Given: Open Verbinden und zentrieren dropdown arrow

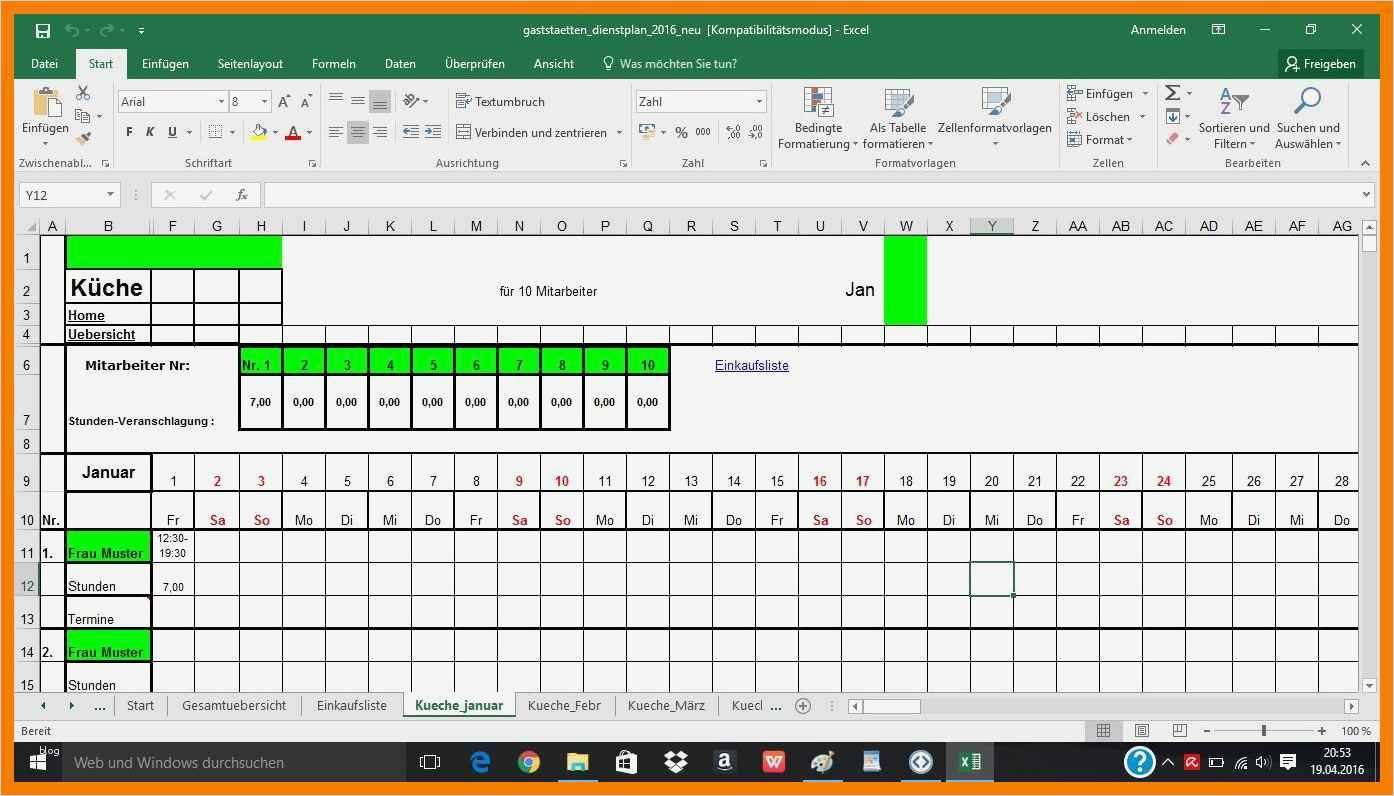Looking at the screenshot, I should [x=619, y=132].
